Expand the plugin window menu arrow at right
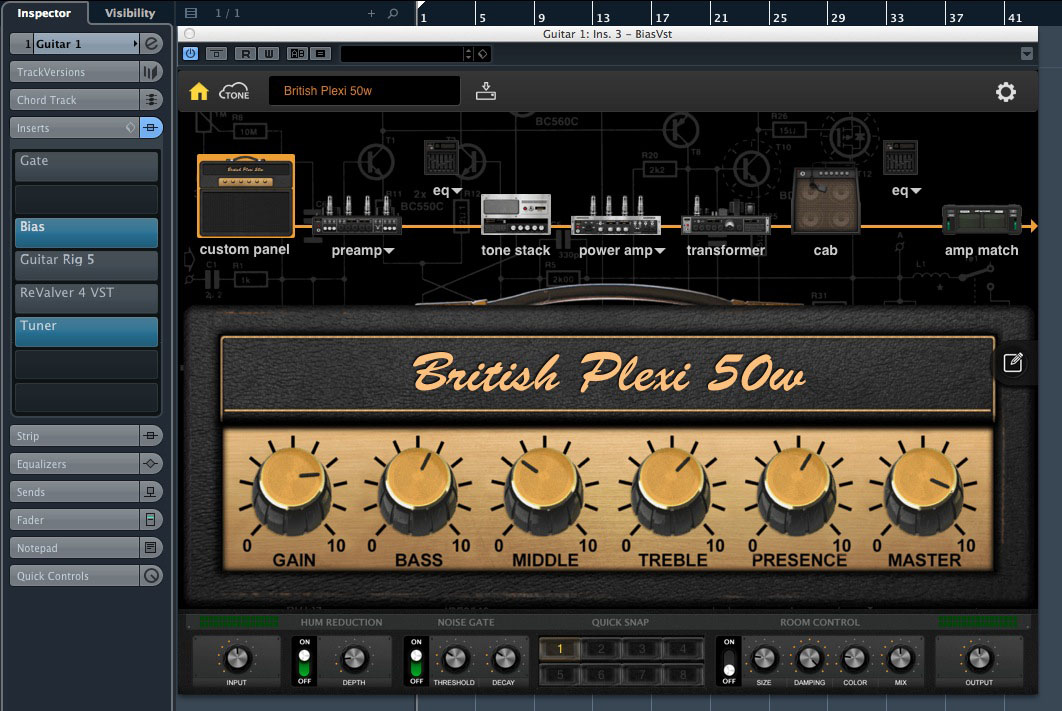The image size is (1062, 711). point(1027,53)
